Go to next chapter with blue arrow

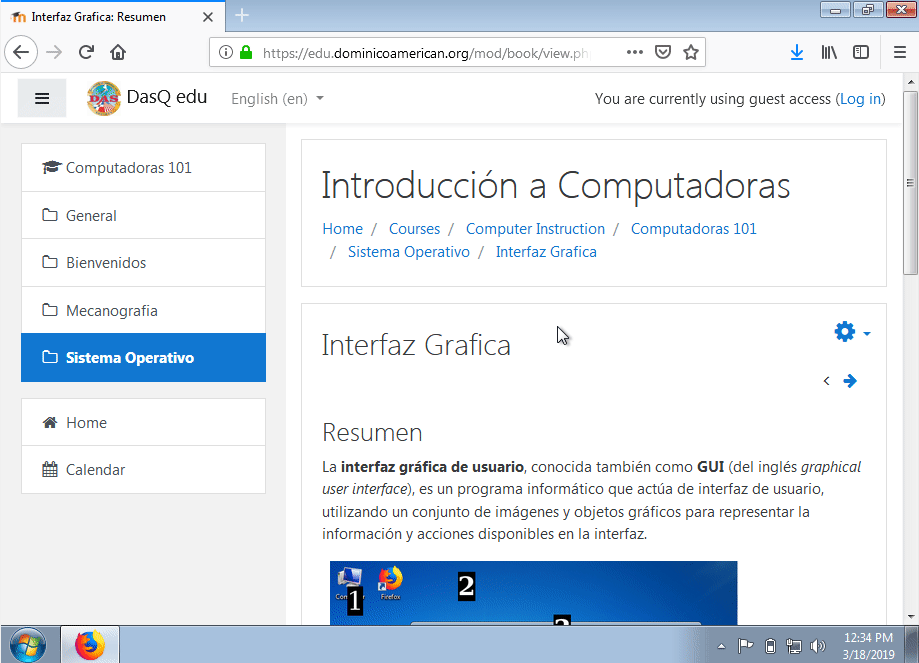(x=850, y=381)
